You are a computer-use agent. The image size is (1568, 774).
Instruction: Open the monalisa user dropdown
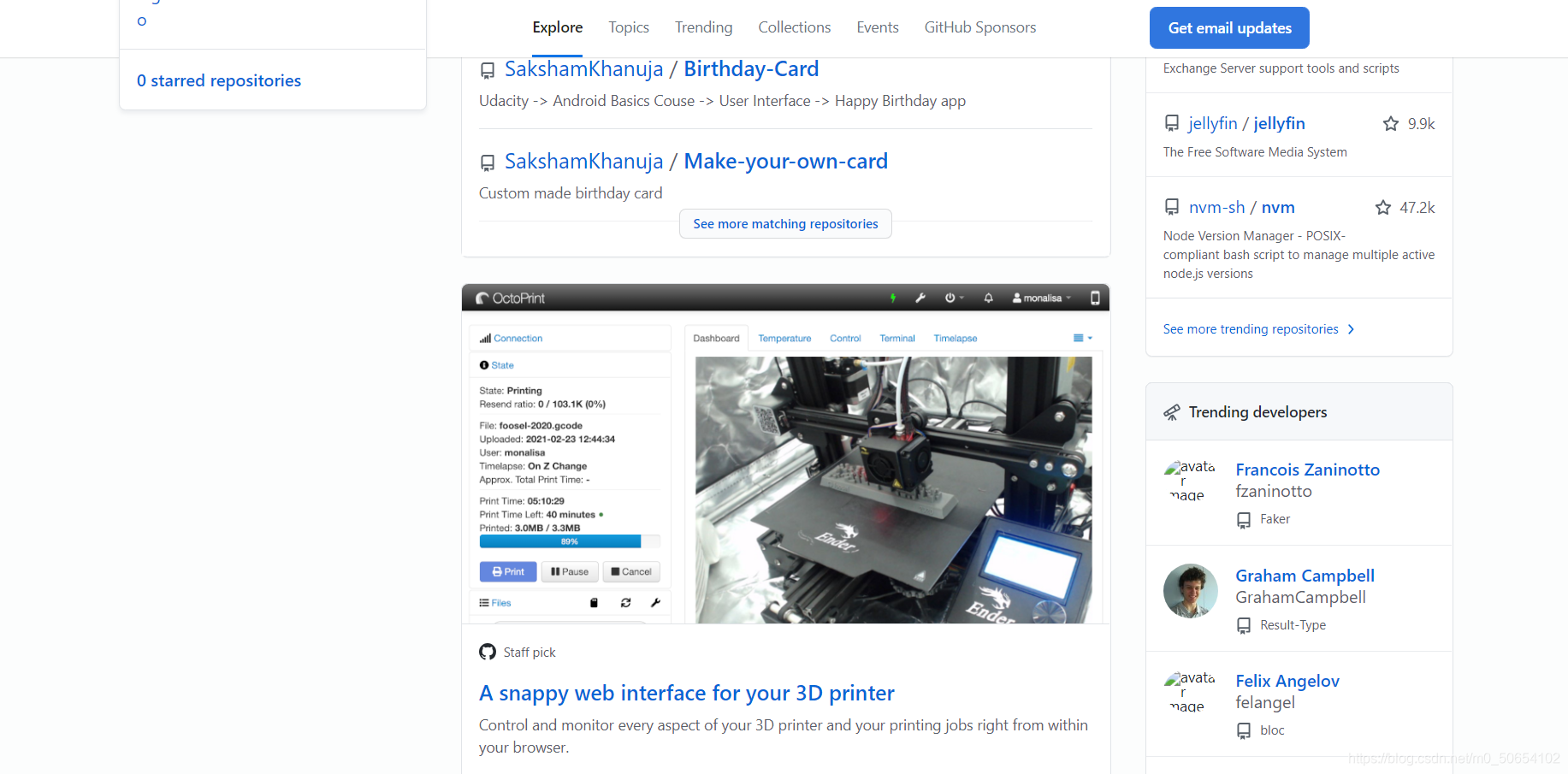tap(1041, 298)
